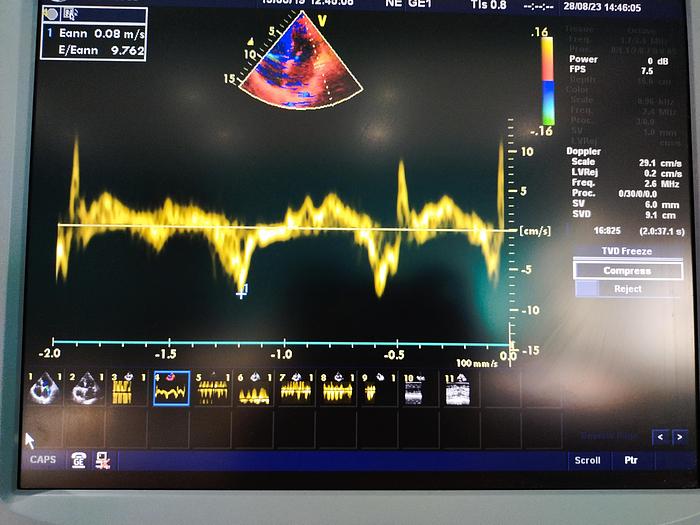
Task: Open clipboard thumbnail 11 M-mode image
Action: pyautogui.click(x=458, y=388)
